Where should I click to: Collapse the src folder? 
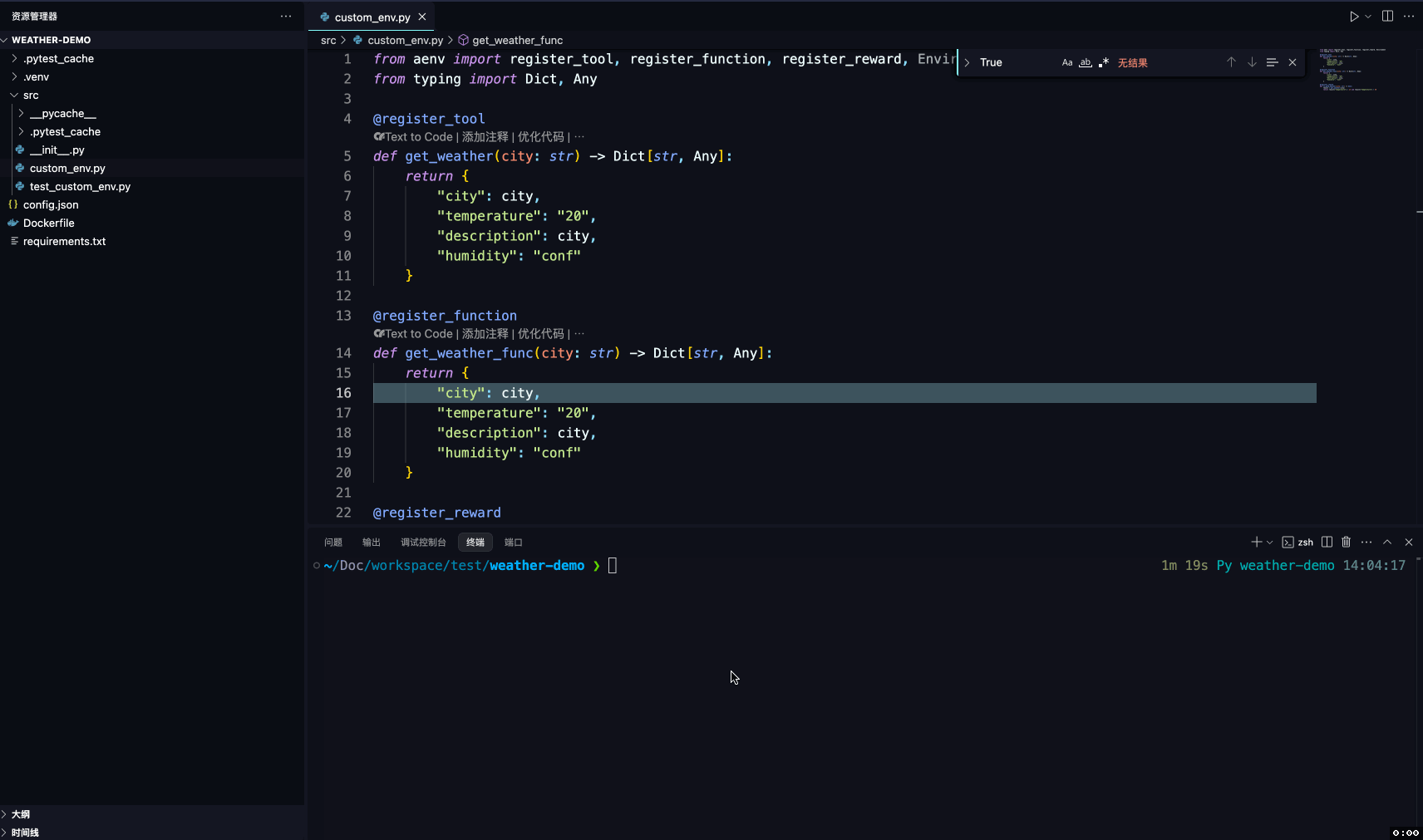tap(31, 96)
